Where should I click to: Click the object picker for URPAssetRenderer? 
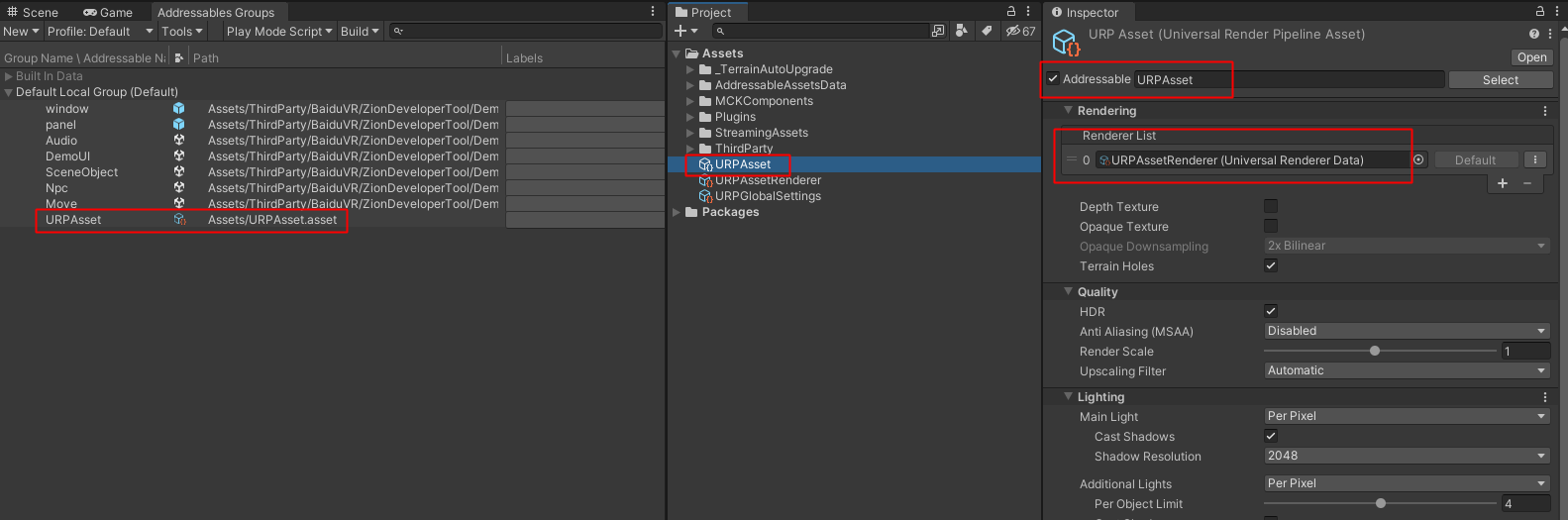pos(1418,160)
